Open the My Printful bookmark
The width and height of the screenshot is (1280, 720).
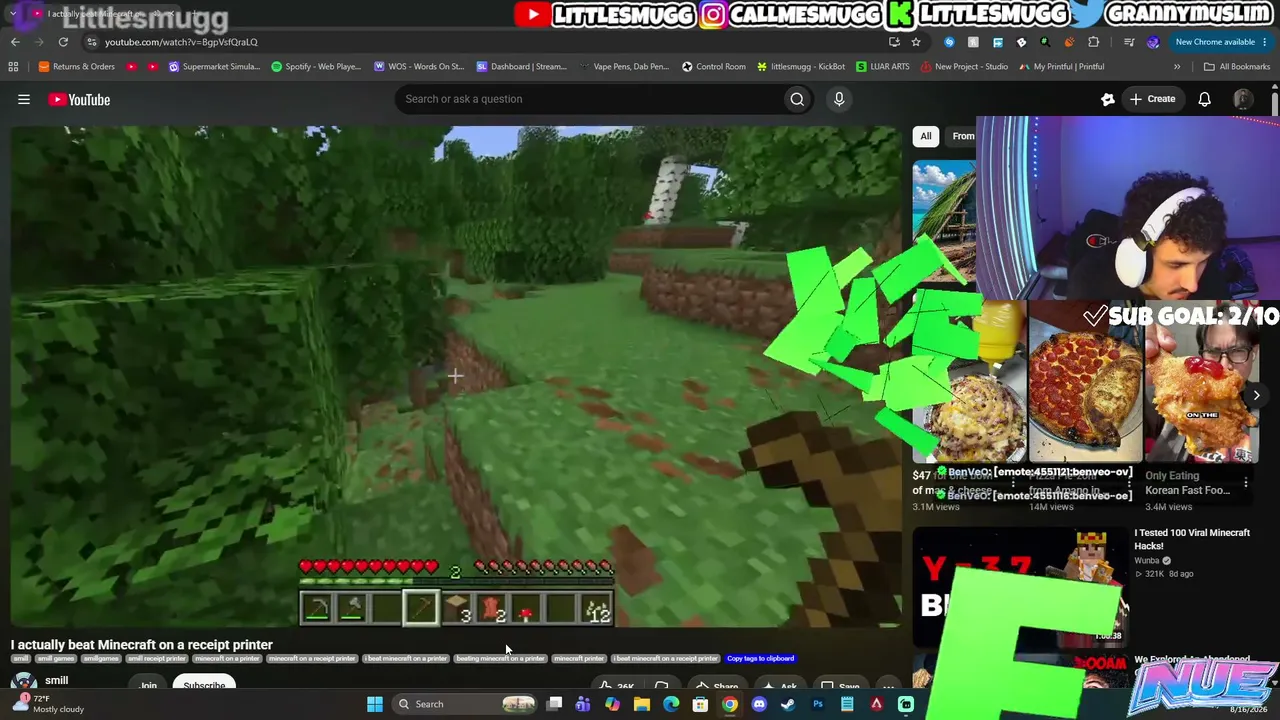[1062, 67]
